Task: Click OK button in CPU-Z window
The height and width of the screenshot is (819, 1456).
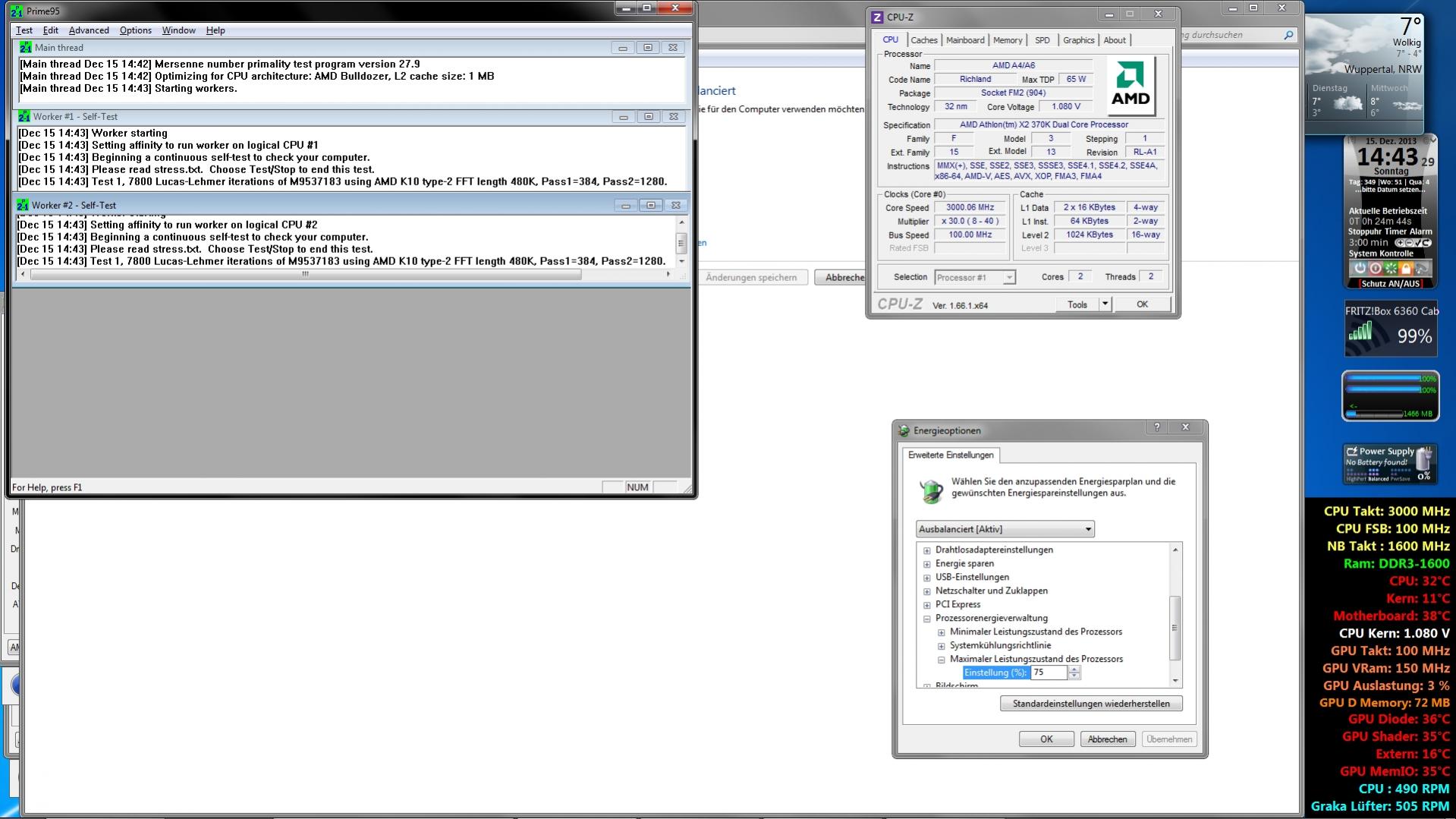Action: (1142, 304)
